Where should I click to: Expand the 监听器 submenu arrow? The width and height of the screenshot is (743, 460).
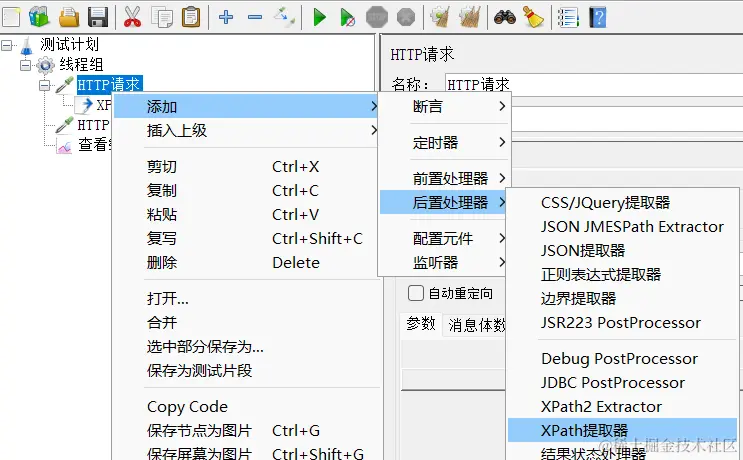click(502, 262)
